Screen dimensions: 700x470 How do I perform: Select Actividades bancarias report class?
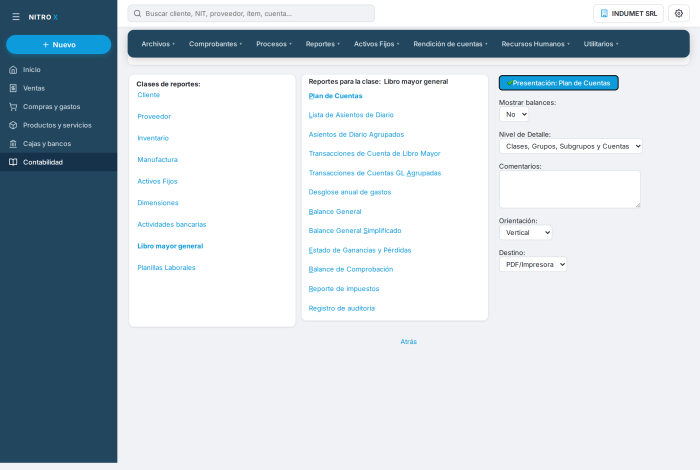pos(172,225)
